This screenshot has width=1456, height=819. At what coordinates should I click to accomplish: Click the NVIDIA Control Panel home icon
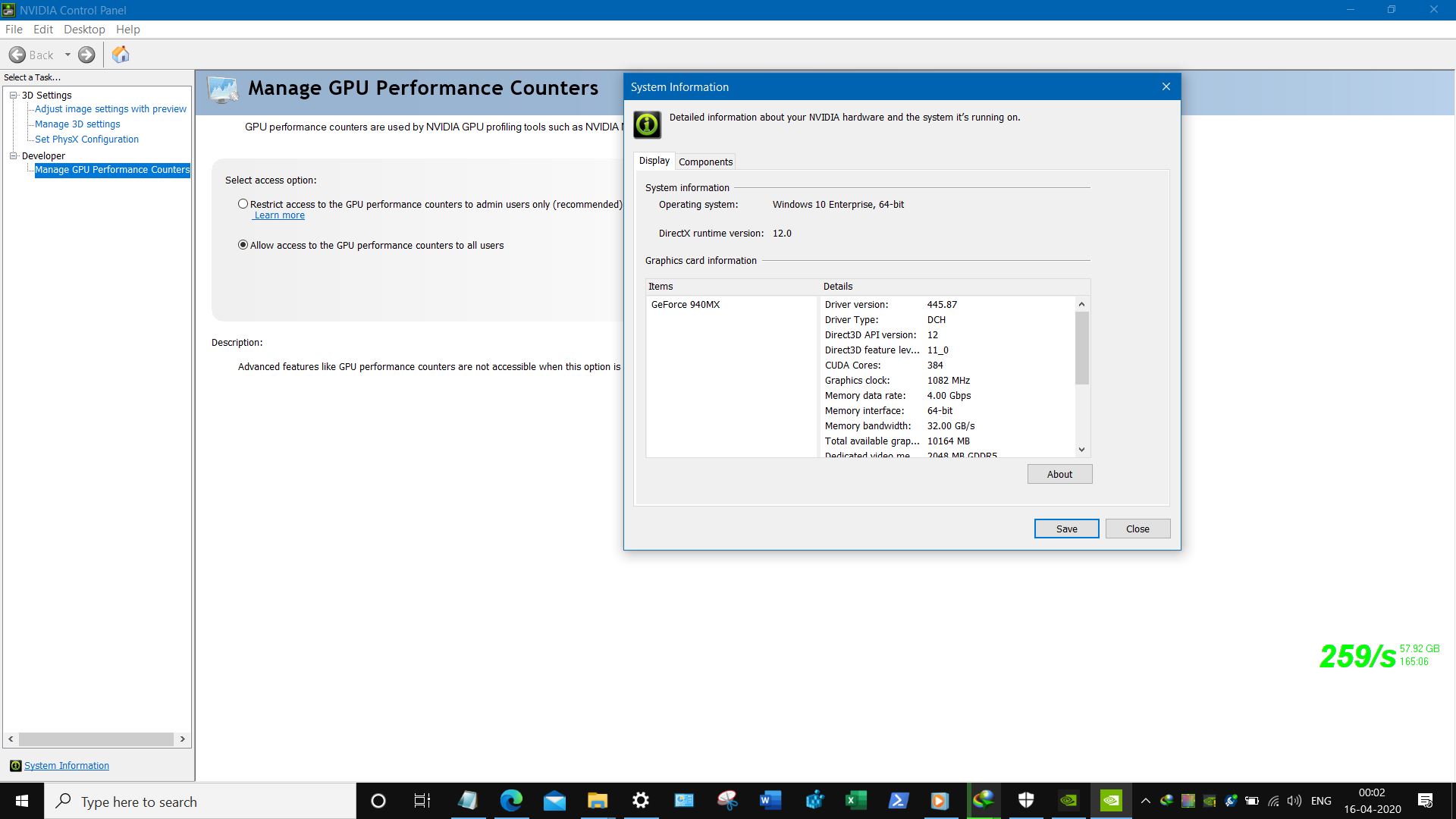pos(119,54)
